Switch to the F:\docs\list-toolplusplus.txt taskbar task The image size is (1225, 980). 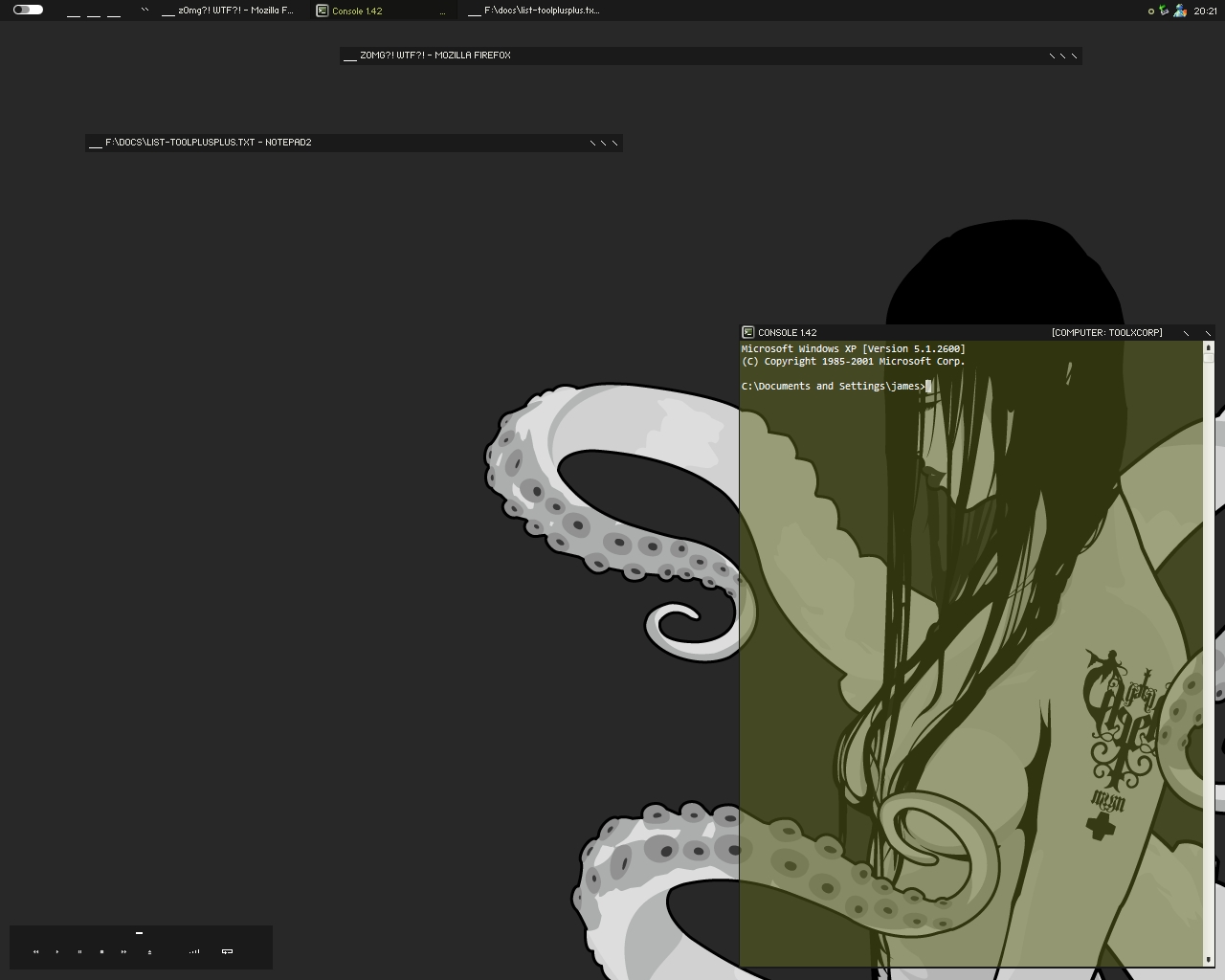(x=535, y=11)
